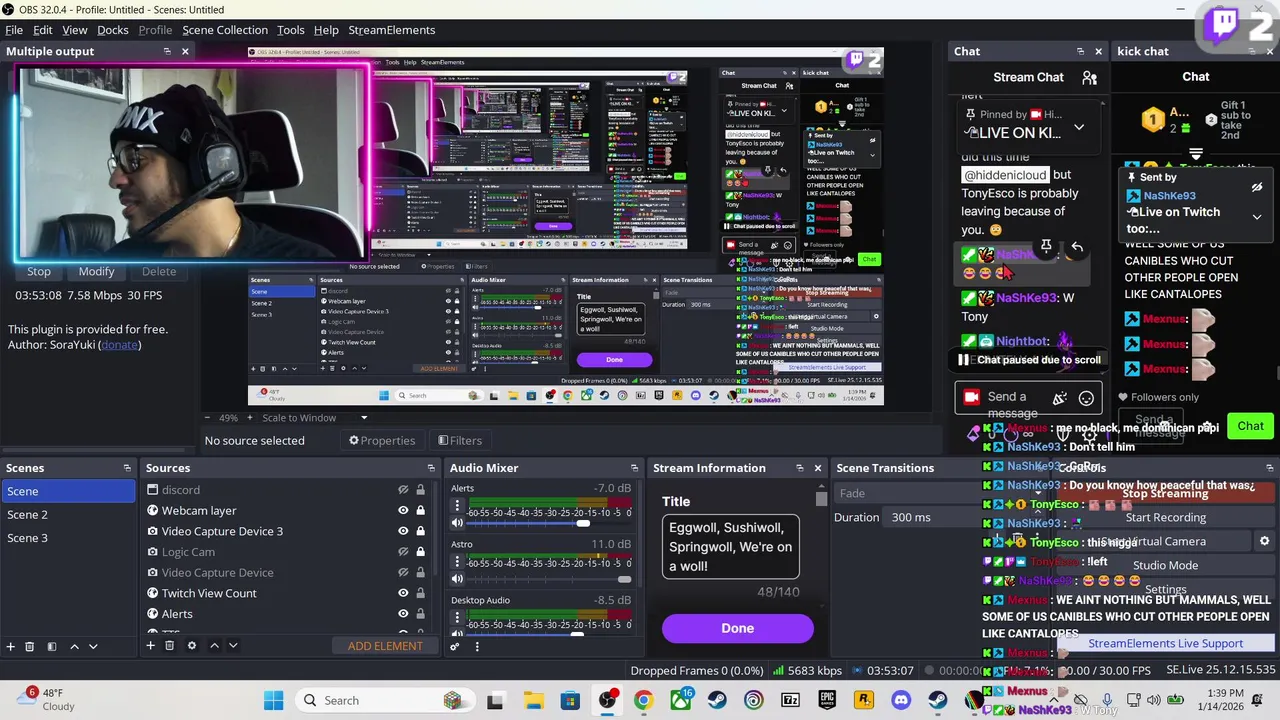Hide the Twitch View Count source
Screen dimensions: 1280x720
click(x=403, y=593)
